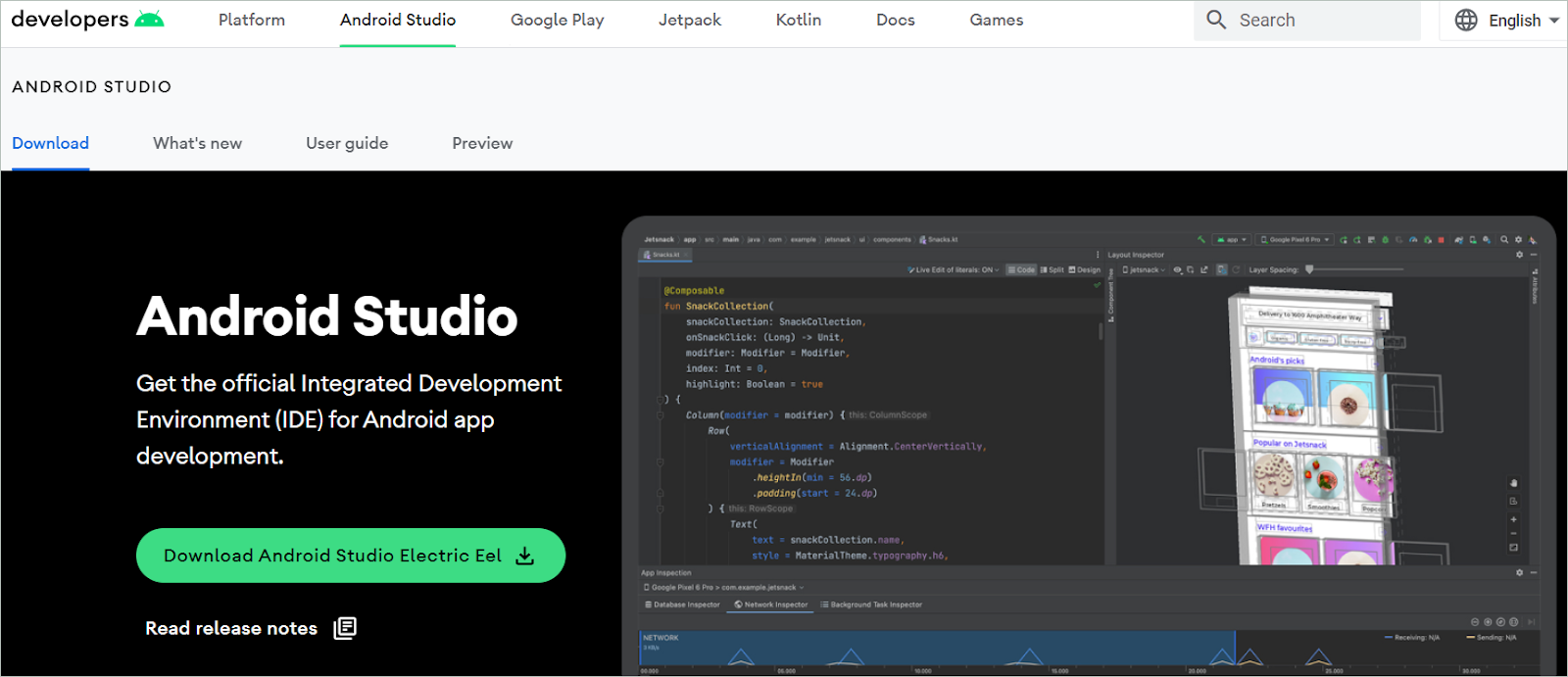Click the globe language icon
Viewport: 1568px width, 677px height.
point(1466,20)
